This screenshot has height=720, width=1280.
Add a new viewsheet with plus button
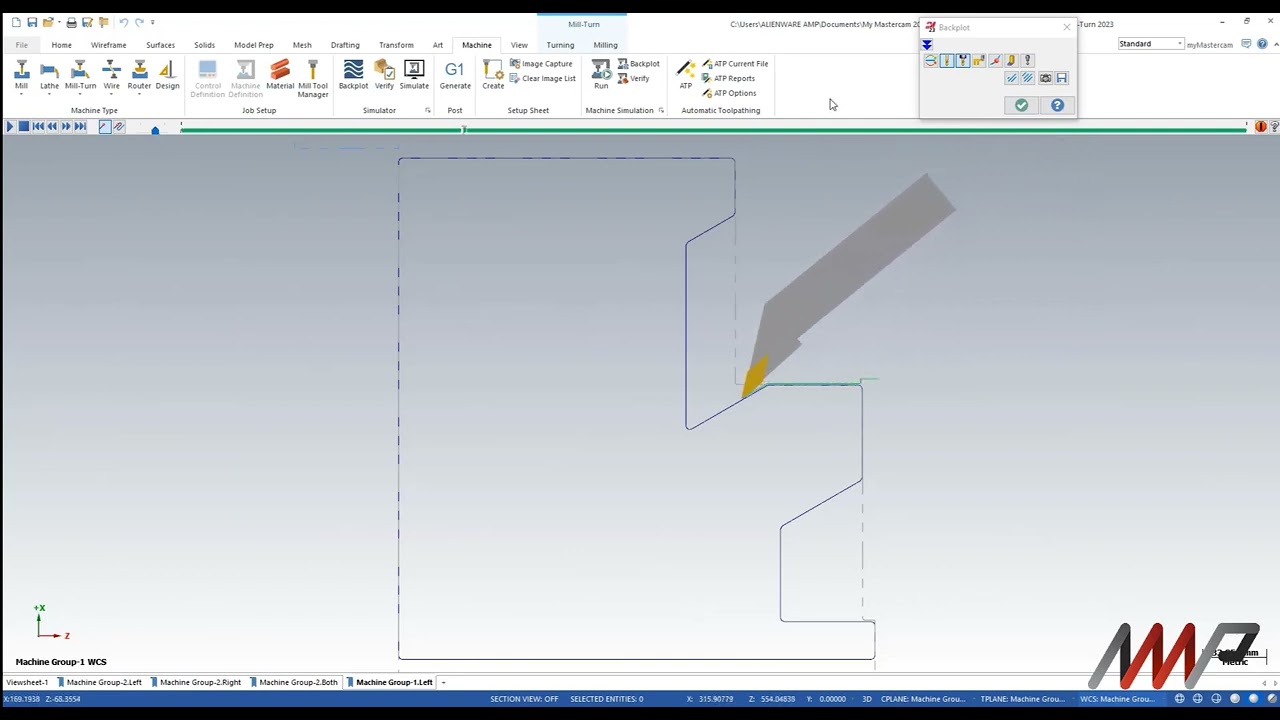(x=443, y=683)
